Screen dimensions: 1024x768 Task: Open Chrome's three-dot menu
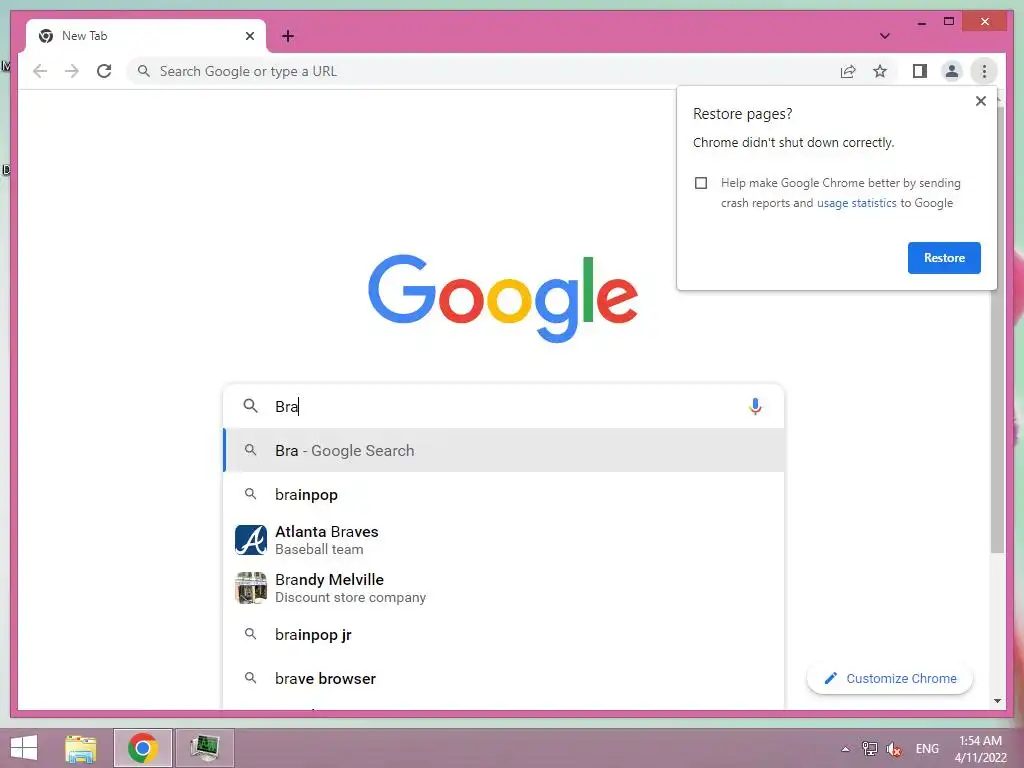coord(984,71)
